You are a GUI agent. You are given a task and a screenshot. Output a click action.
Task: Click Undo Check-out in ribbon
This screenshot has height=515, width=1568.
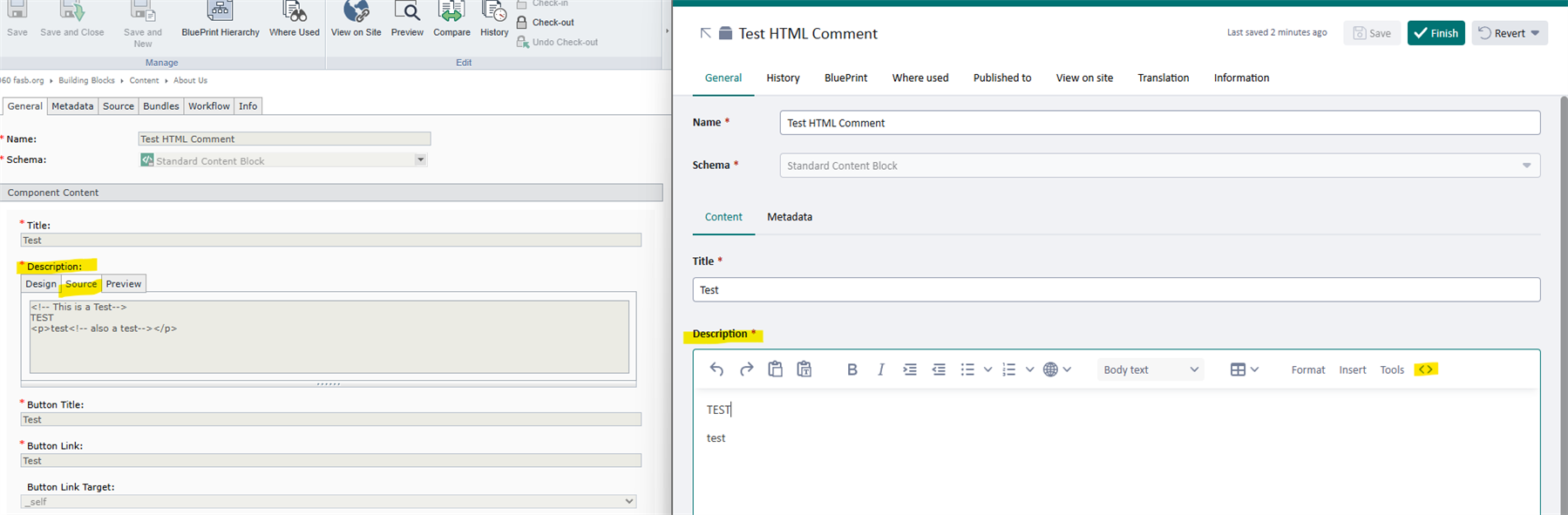[x=558, y=42]
